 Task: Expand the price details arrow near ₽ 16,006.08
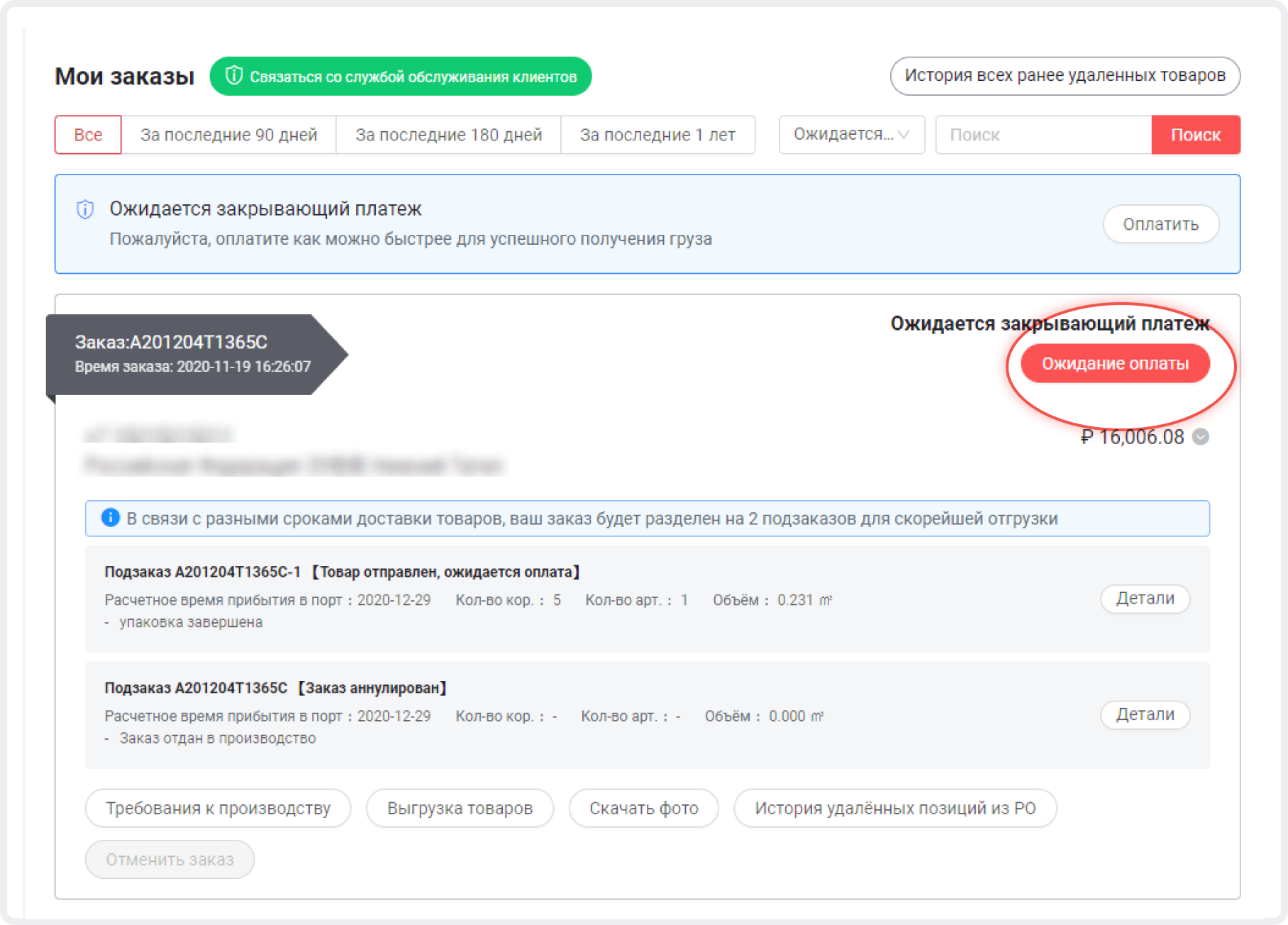(x=1201, y=437)
